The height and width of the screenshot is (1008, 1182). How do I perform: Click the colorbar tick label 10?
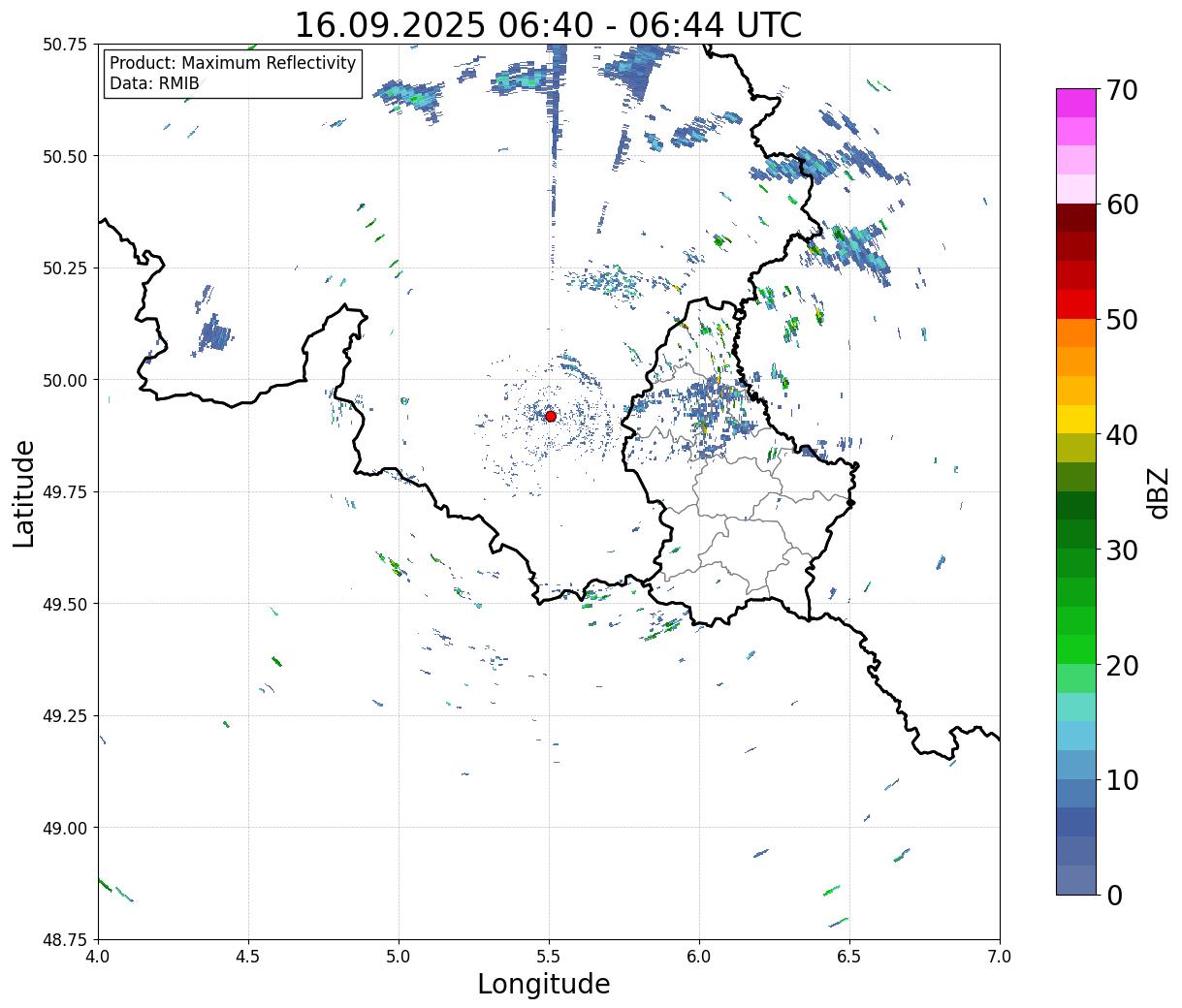tap(1121, 779)
